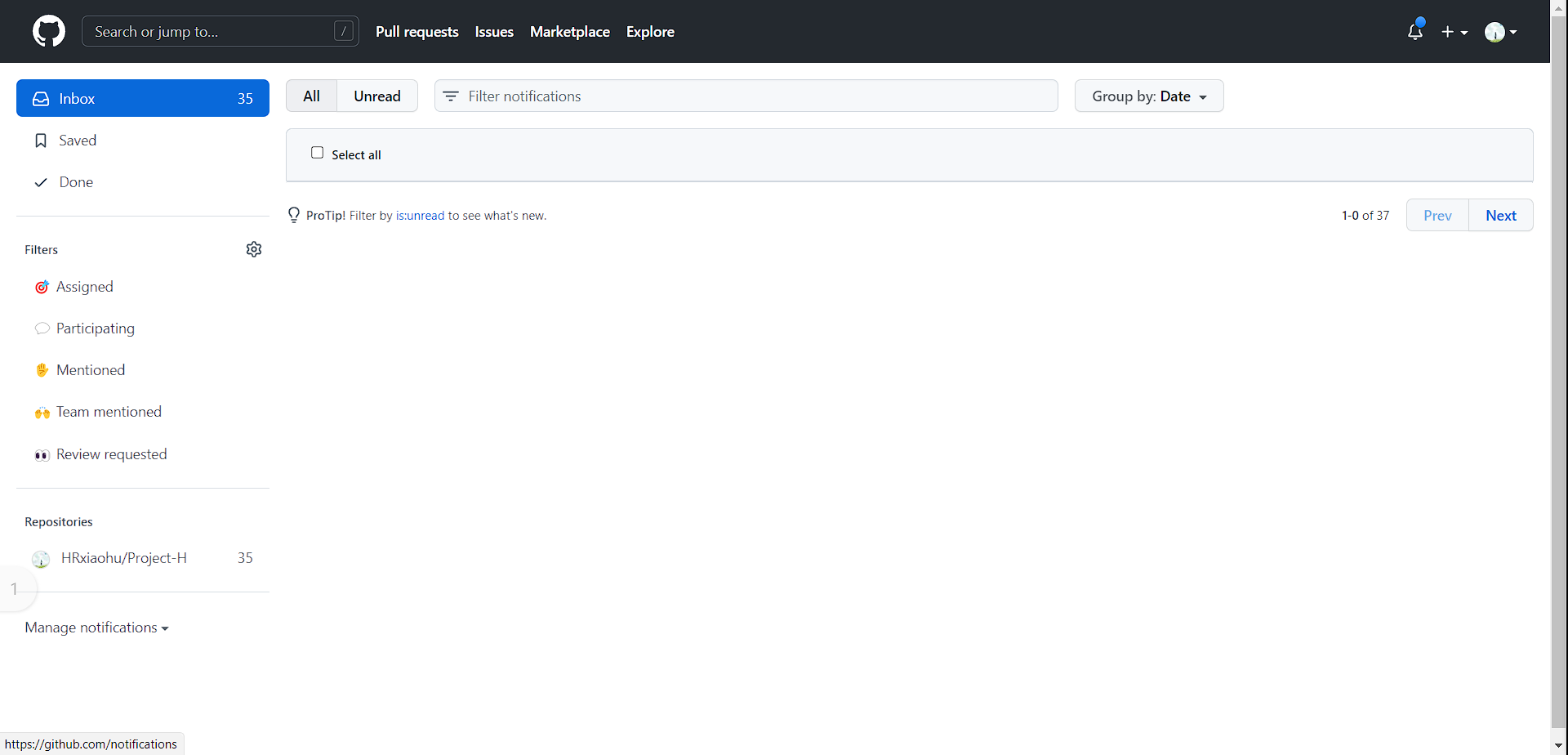Open HRxiaohu/Project-H repository notifications
This screenshot has width=1568, height=755.
tap(143, 558)
